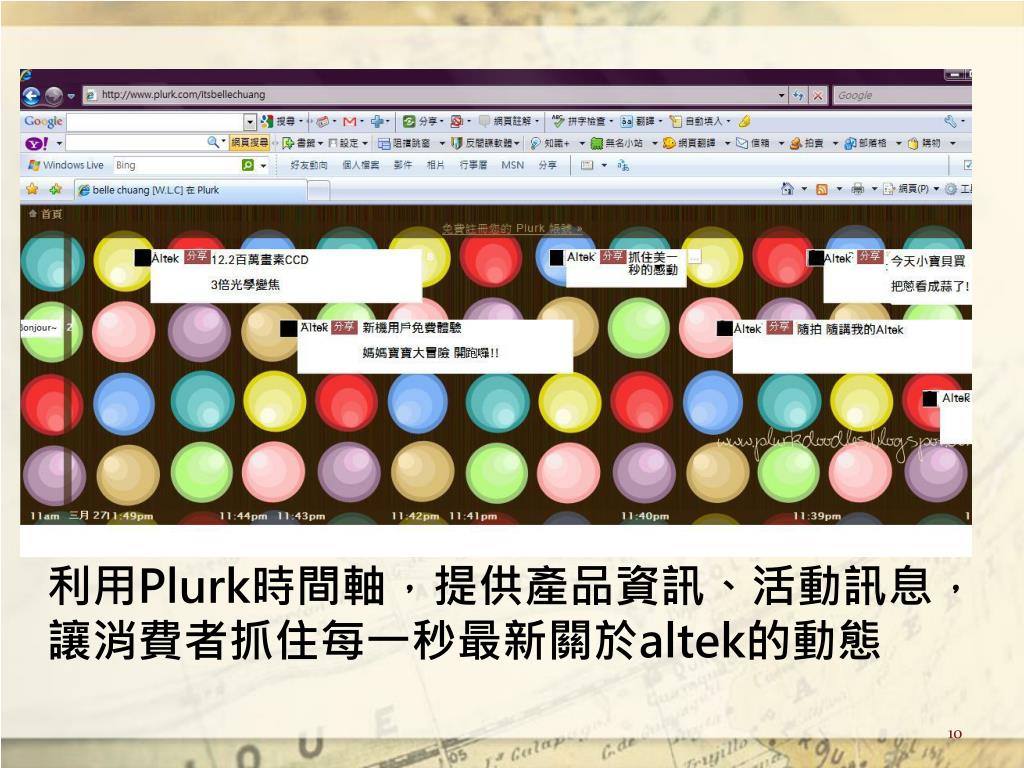Click the Google toolbar 搜尋 button
Image resolution: width=1024 pixels, height=768 pixels.
tap(279, 121)
